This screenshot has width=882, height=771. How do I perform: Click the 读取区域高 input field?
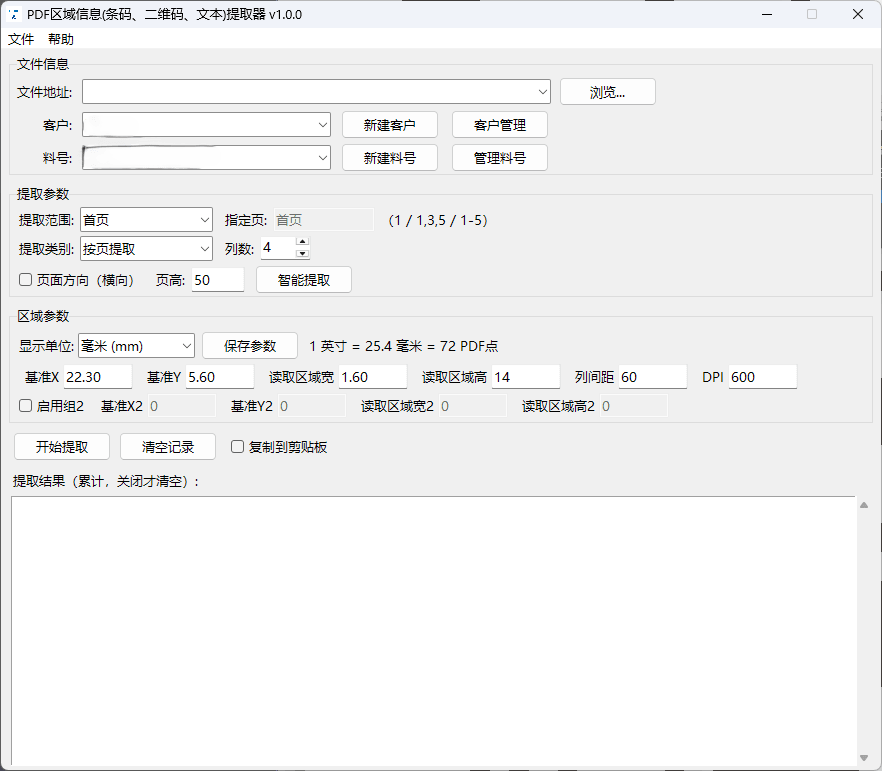point(526,377)
